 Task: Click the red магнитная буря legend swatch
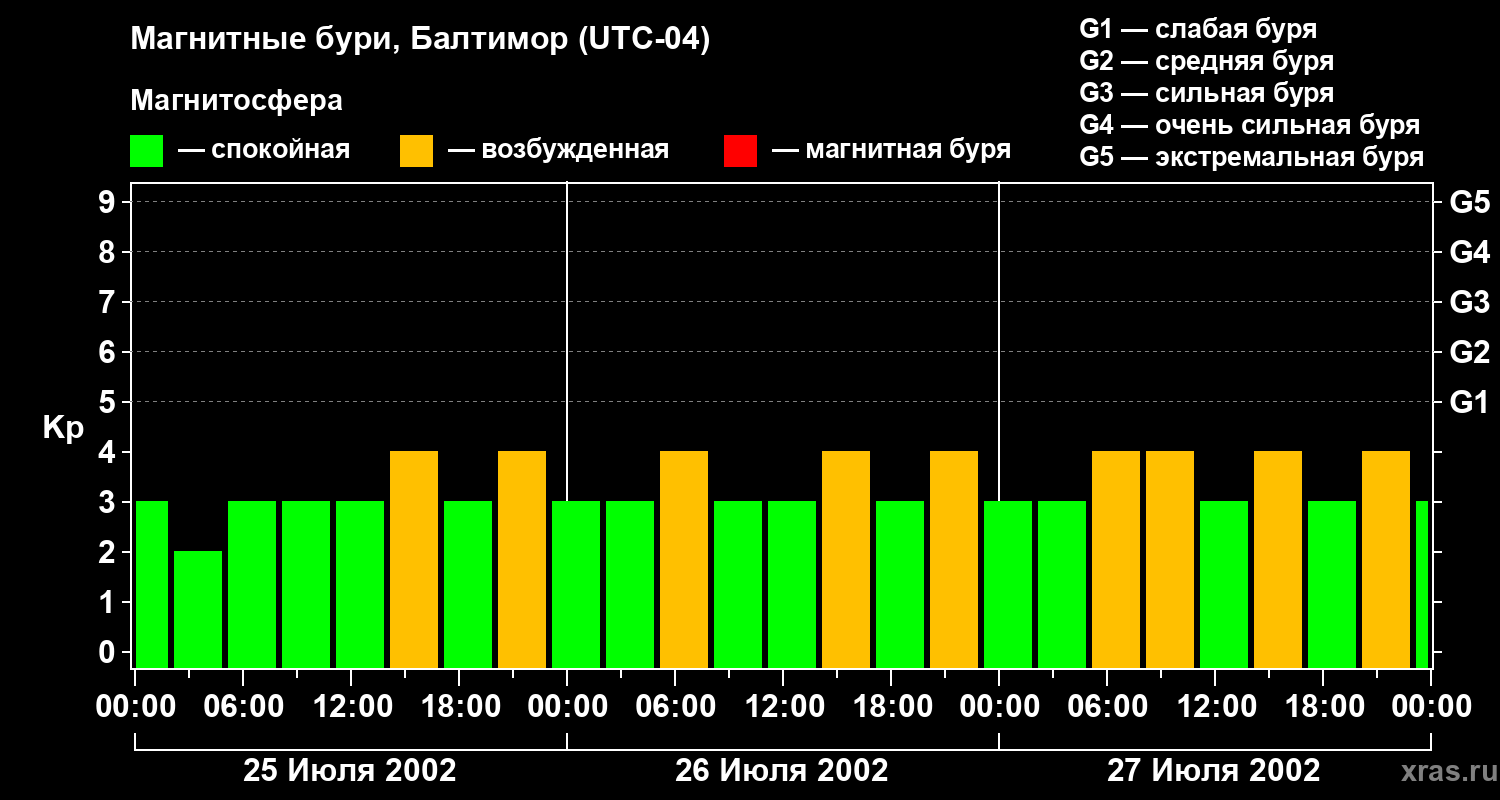(x=740, y=151)
